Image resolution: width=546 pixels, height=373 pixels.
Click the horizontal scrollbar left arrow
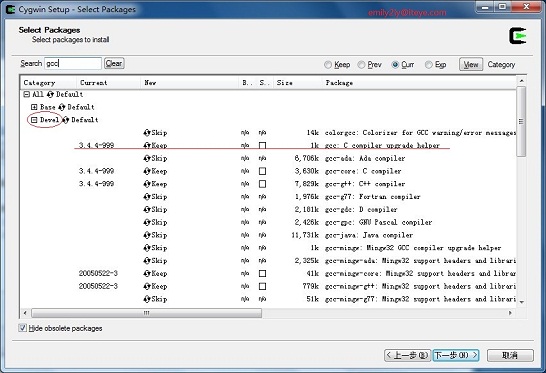point(25,313)
